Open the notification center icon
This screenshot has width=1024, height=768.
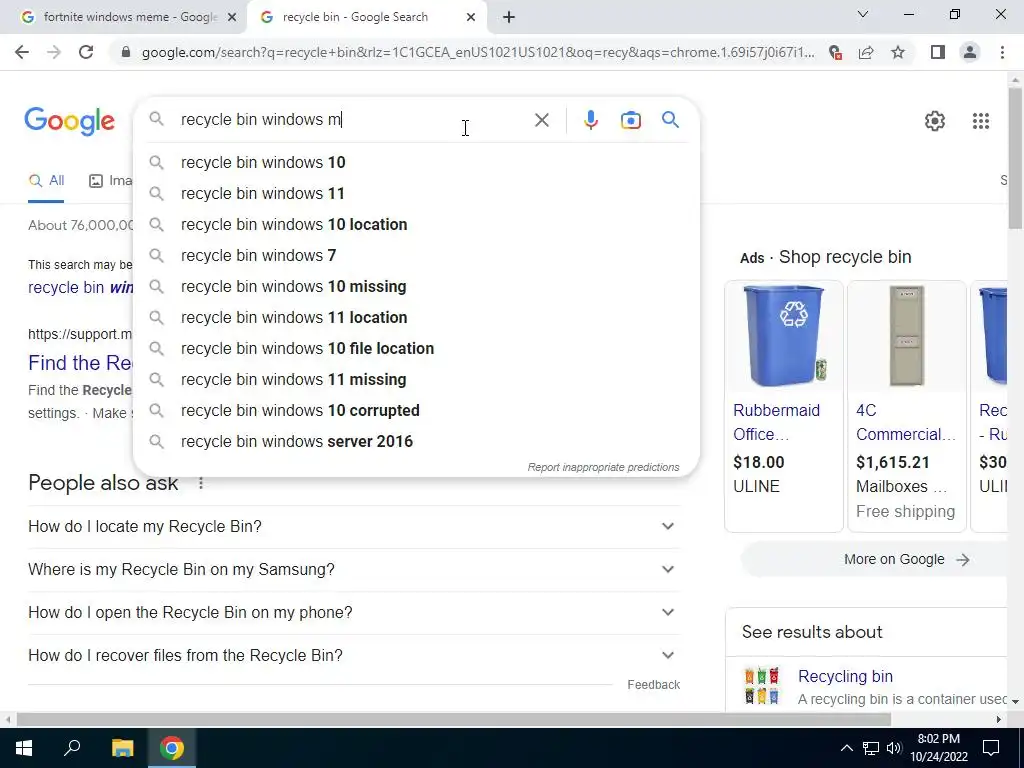(991, 748)
